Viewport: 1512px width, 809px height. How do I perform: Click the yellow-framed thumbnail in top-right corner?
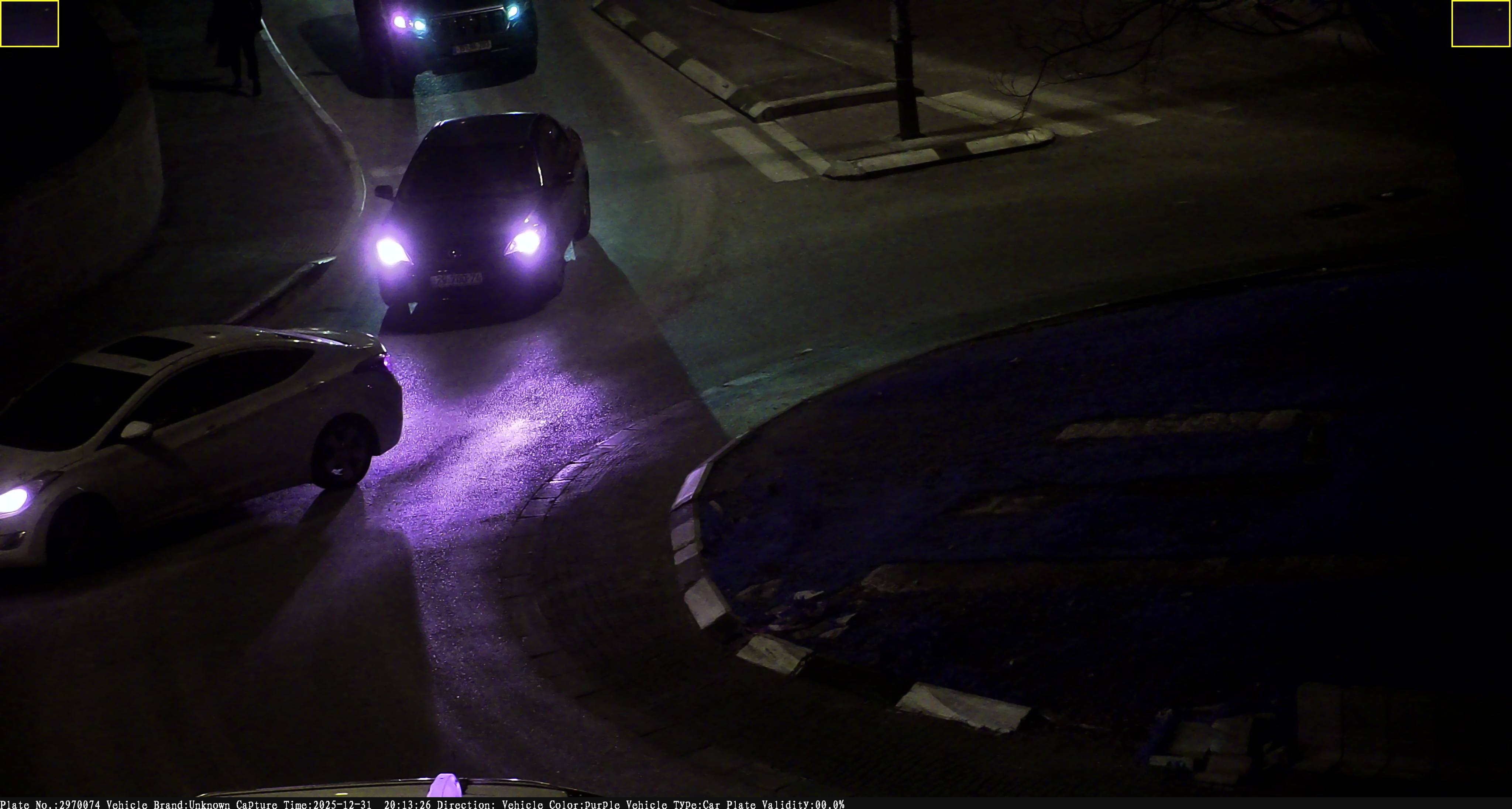point(1481,24)
